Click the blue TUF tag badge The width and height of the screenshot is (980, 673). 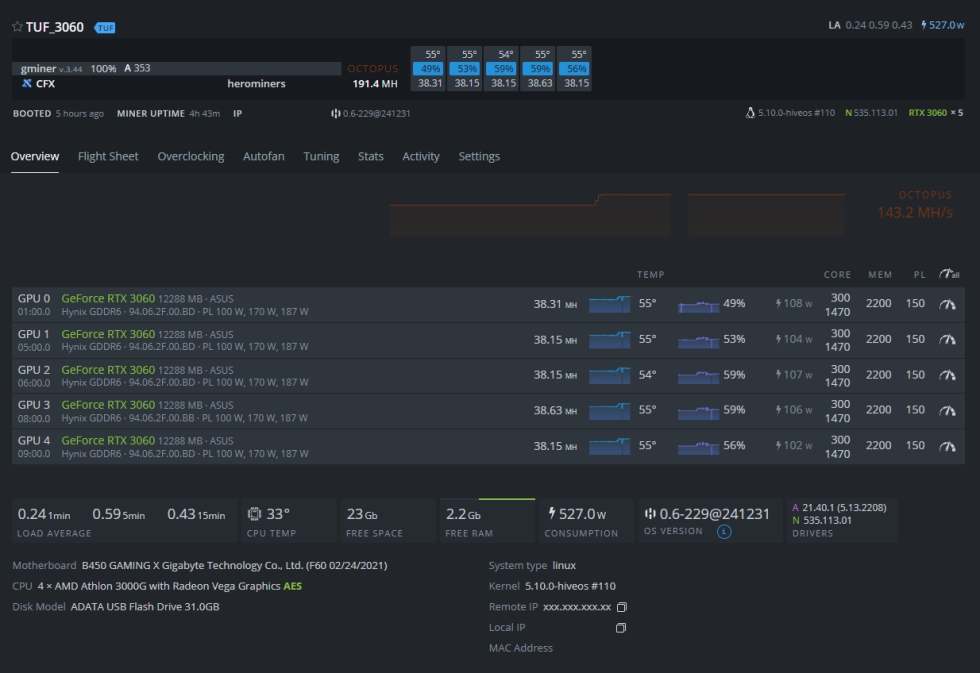pyautogui.click(x=105, y=27)
